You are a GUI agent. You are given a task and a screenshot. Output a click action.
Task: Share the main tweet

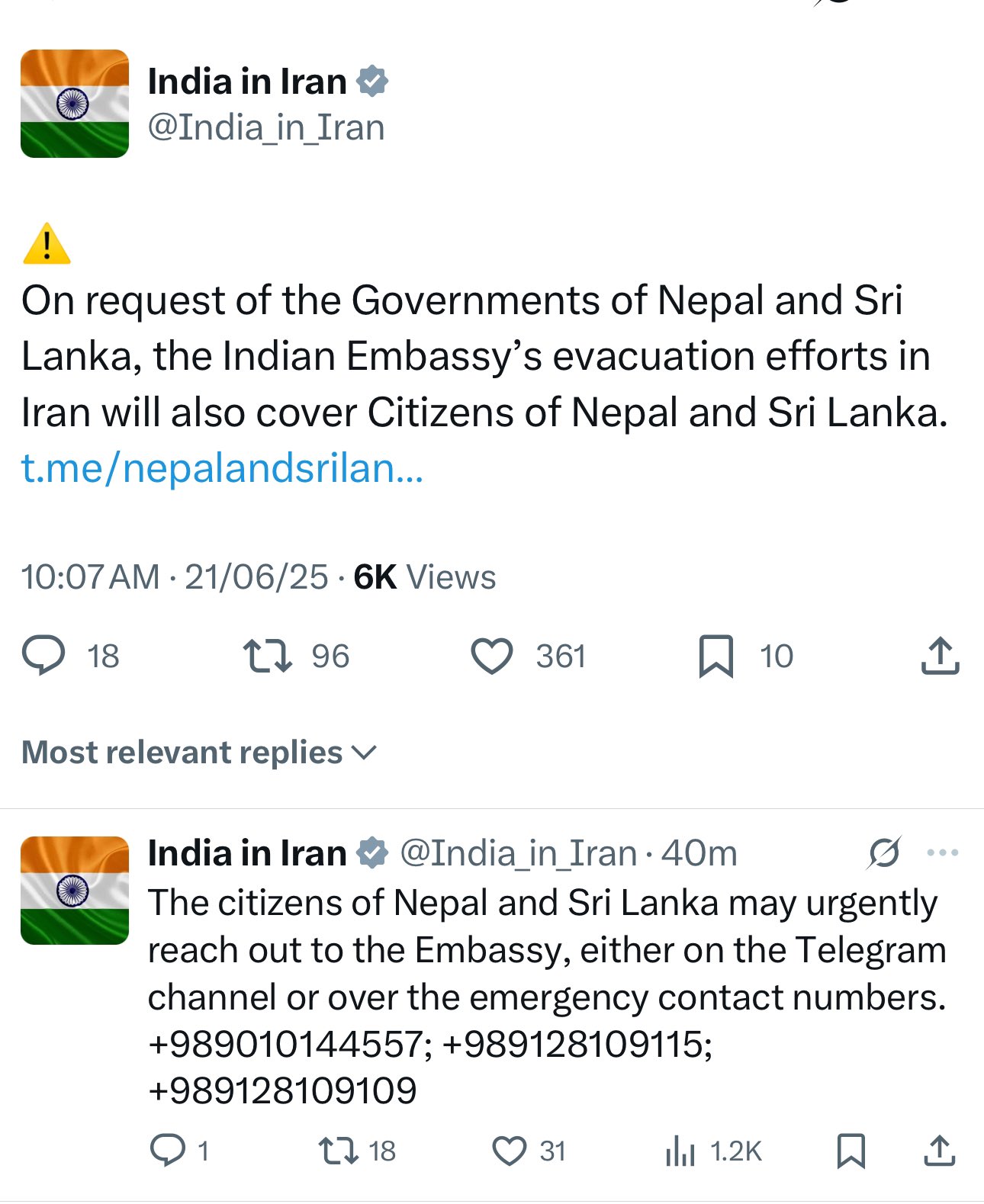point(940,656)
